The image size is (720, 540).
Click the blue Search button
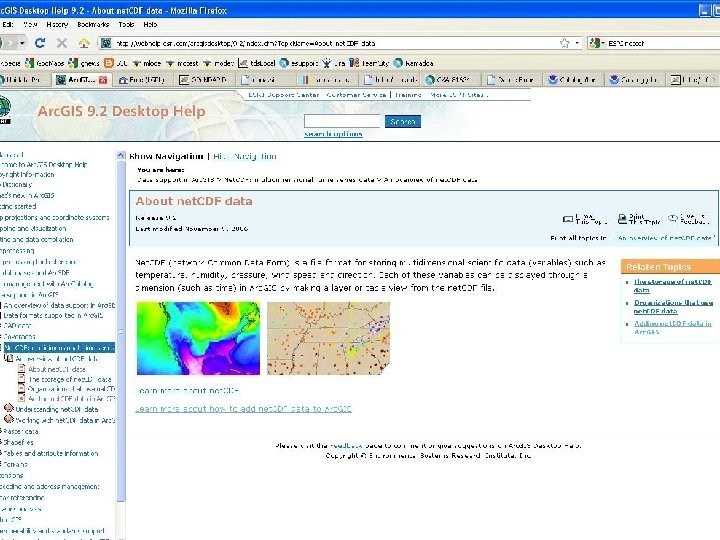[x=403, y=121]
